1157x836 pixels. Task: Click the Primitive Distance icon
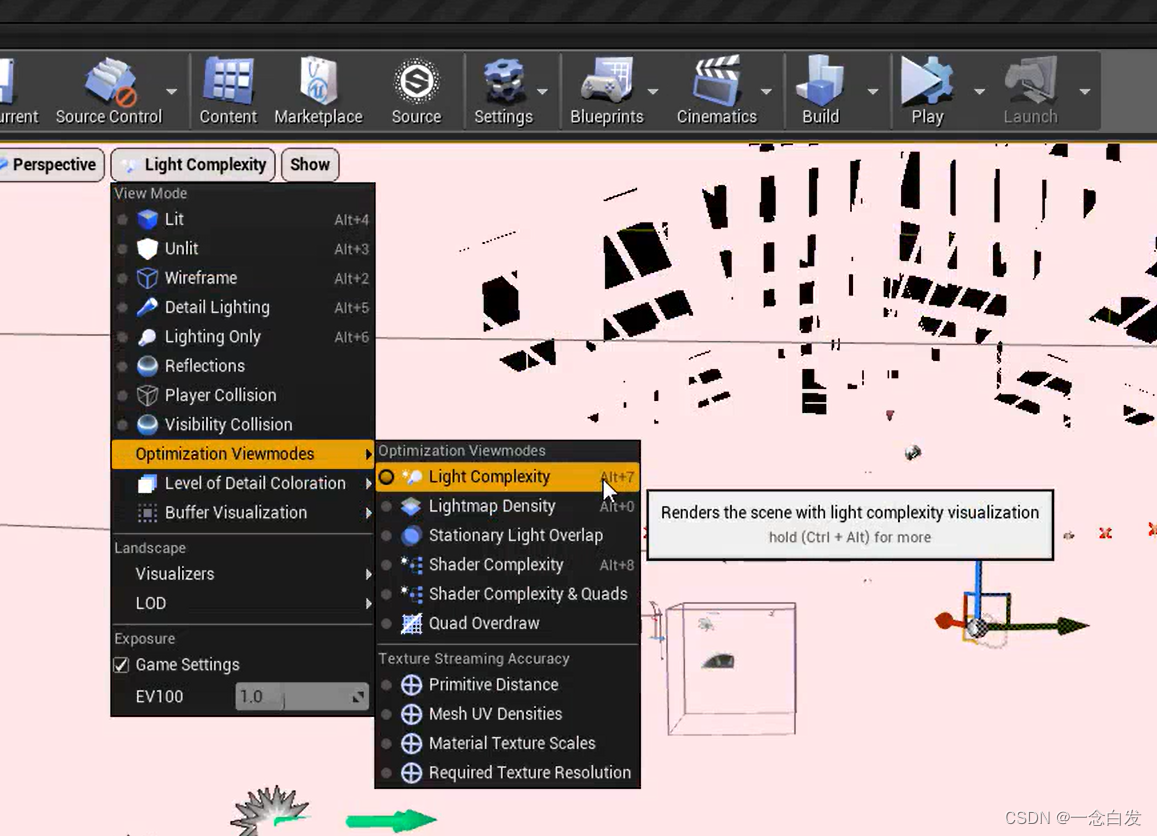click(411, 685)
